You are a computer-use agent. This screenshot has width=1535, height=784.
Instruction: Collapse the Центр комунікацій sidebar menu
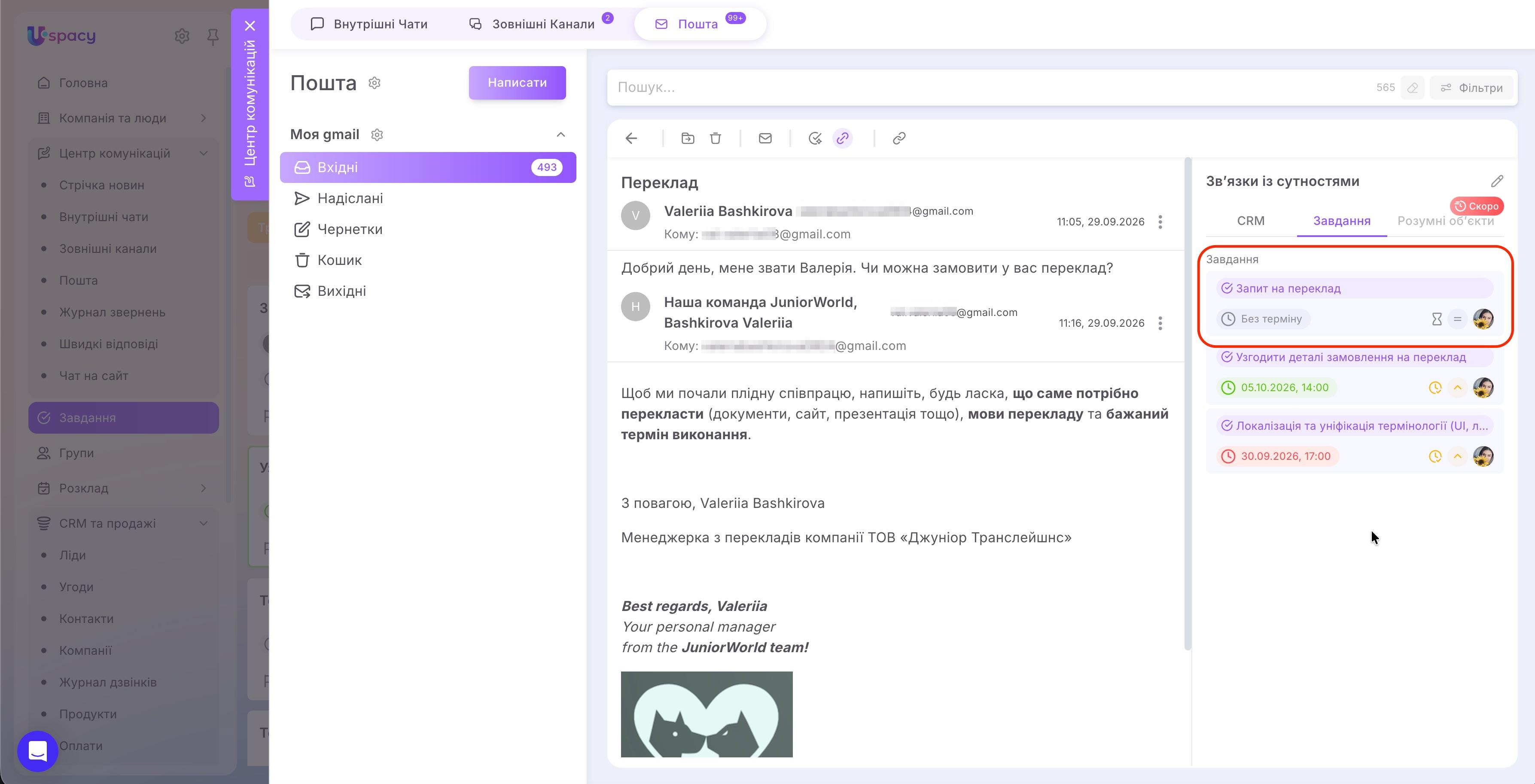coord(204,153)
